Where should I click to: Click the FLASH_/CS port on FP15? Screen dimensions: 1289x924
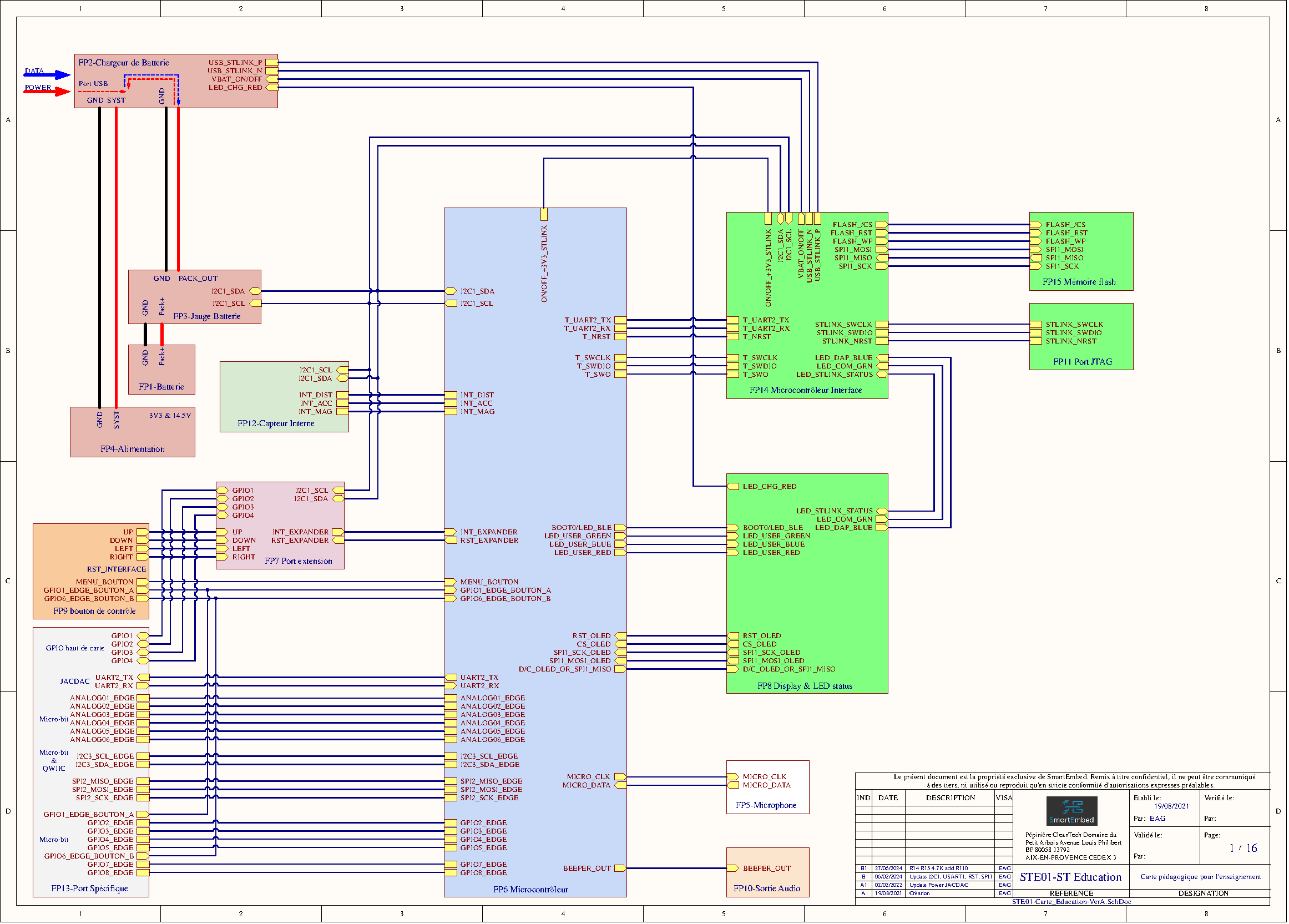[x=1035, y=224]
